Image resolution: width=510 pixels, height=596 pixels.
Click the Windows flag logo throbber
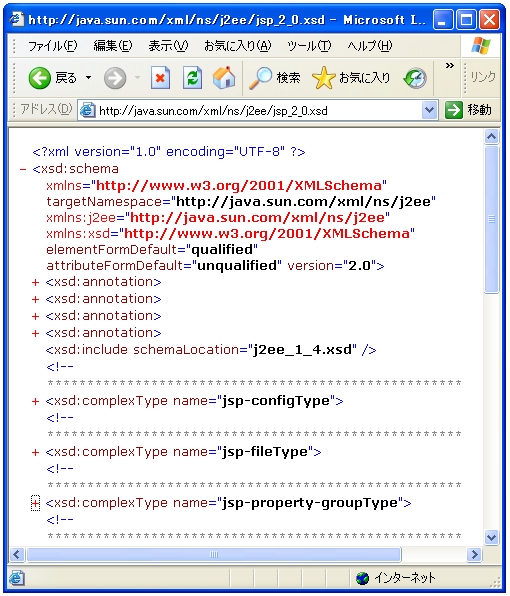pyautogui.click(x=481, y=46)
